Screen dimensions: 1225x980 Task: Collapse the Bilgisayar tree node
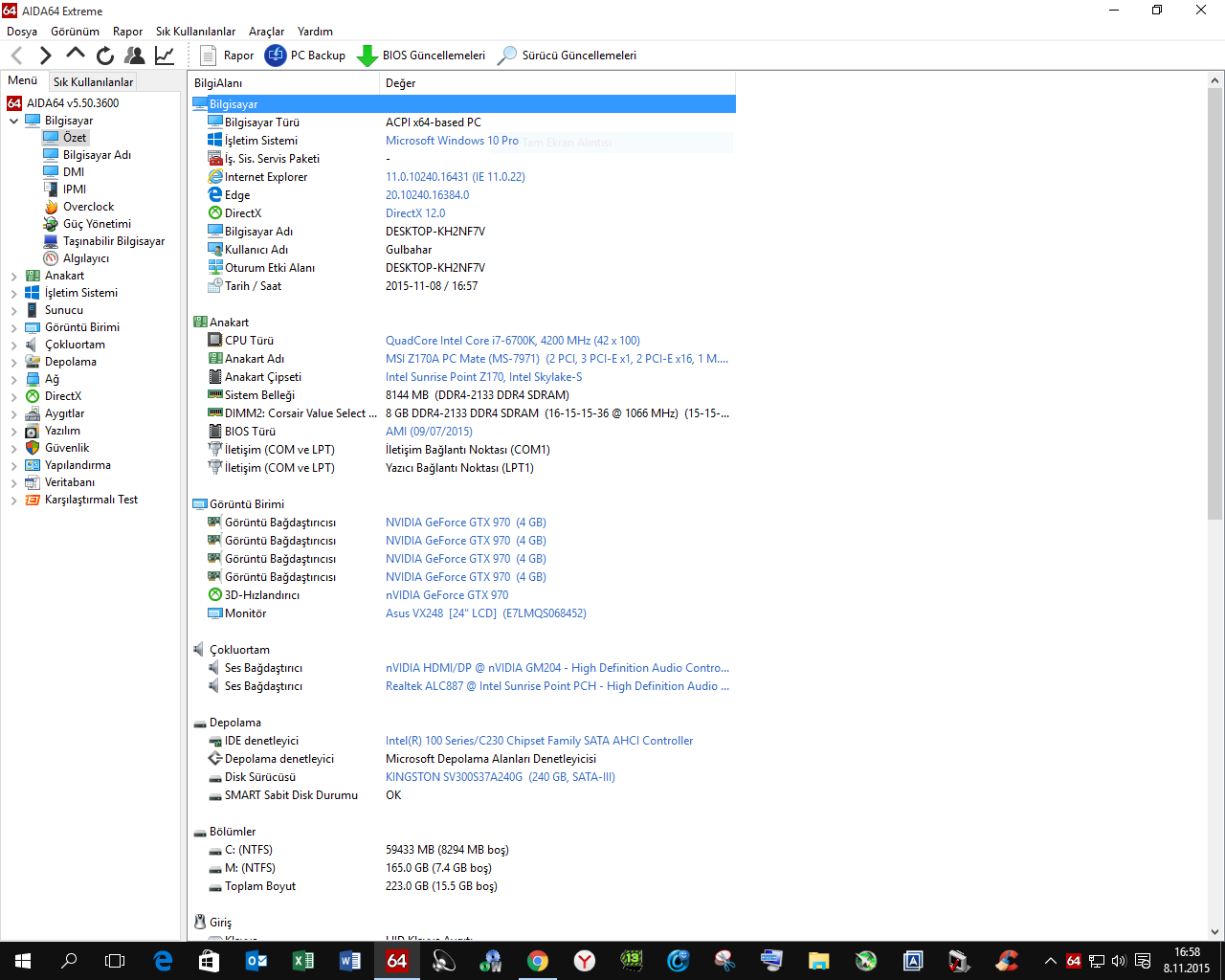point(13,122)
